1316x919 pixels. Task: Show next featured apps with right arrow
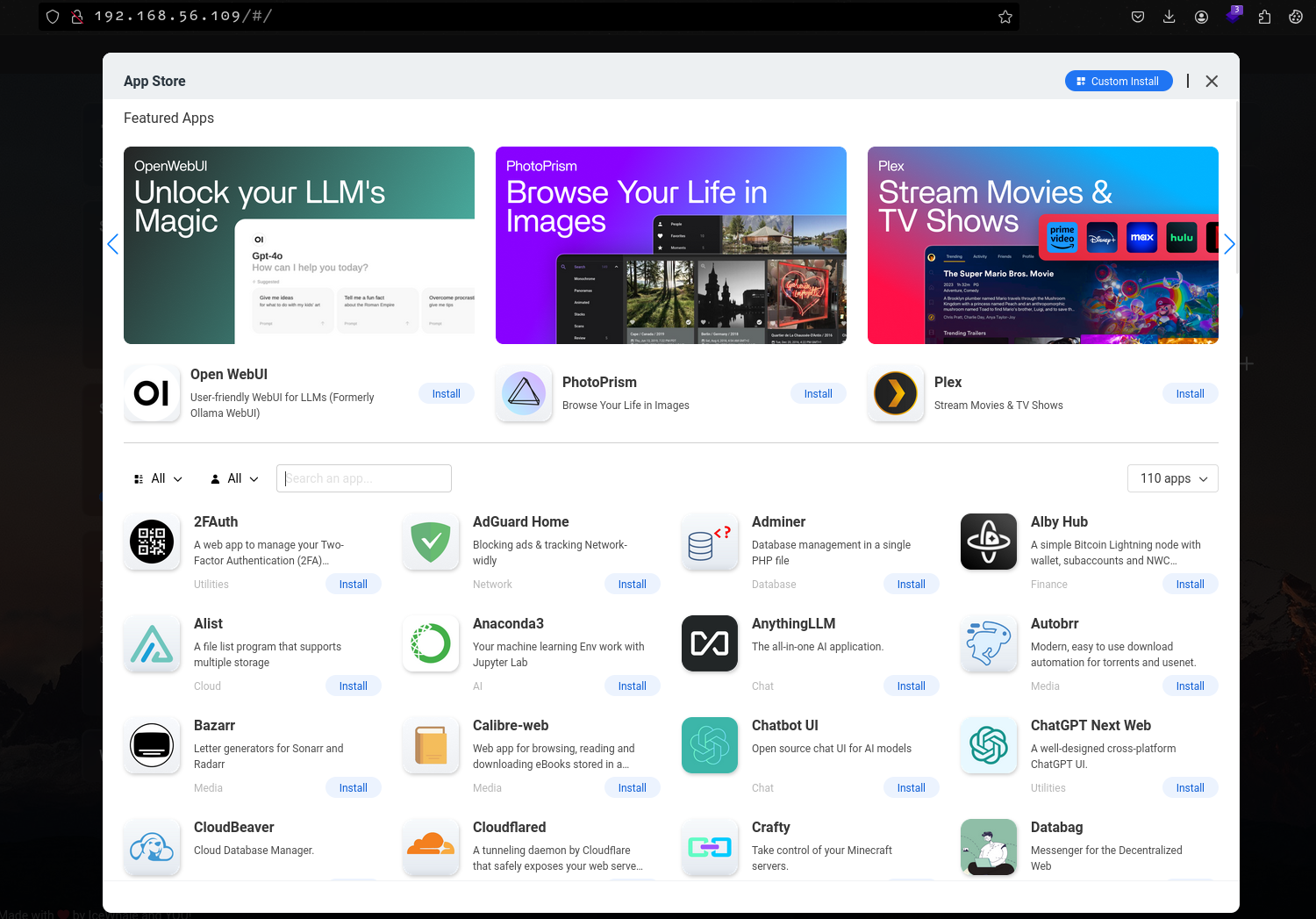(x=1229, y=244)
